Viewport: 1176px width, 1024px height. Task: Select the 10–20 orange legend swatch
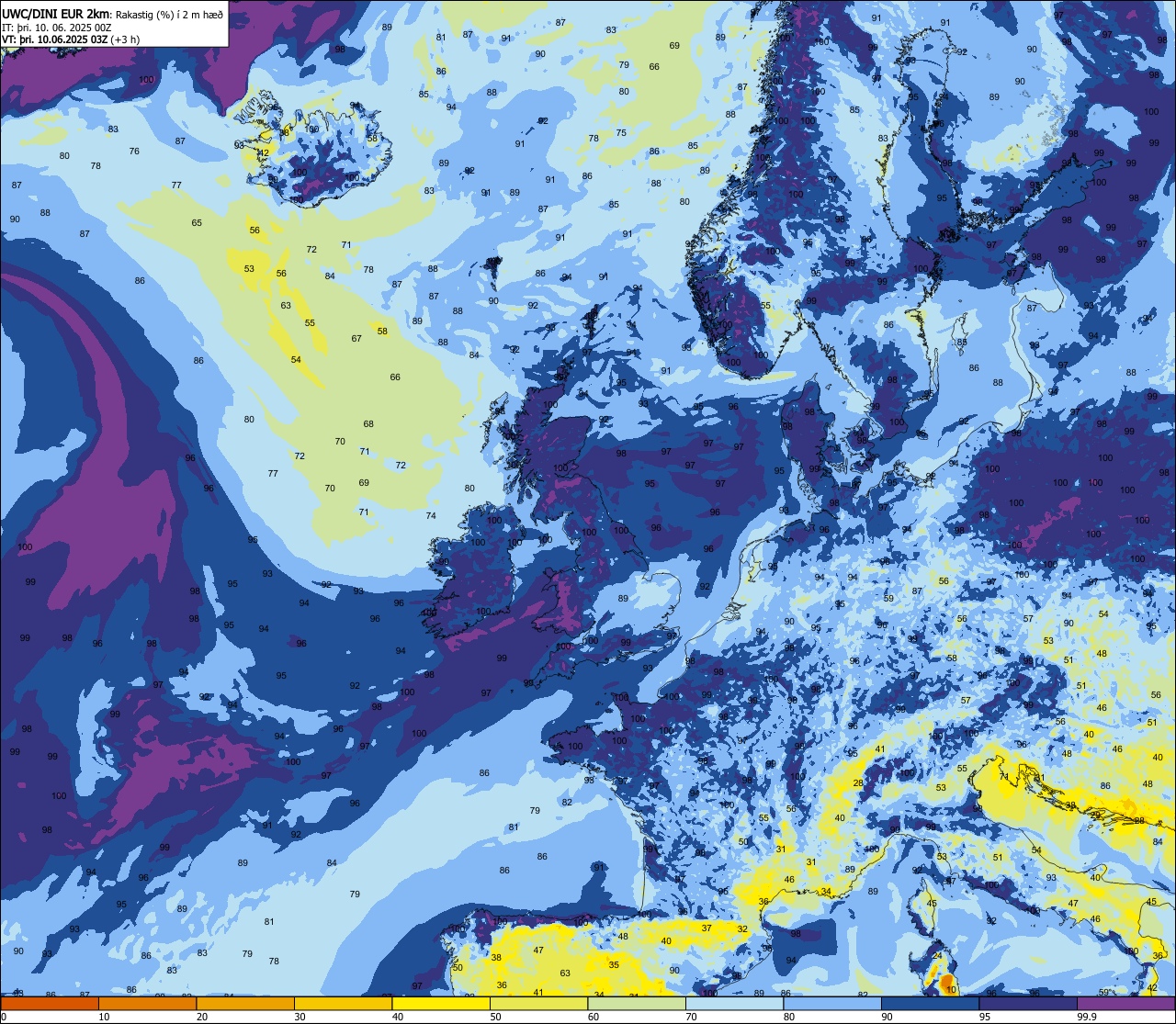[147, 1003]
